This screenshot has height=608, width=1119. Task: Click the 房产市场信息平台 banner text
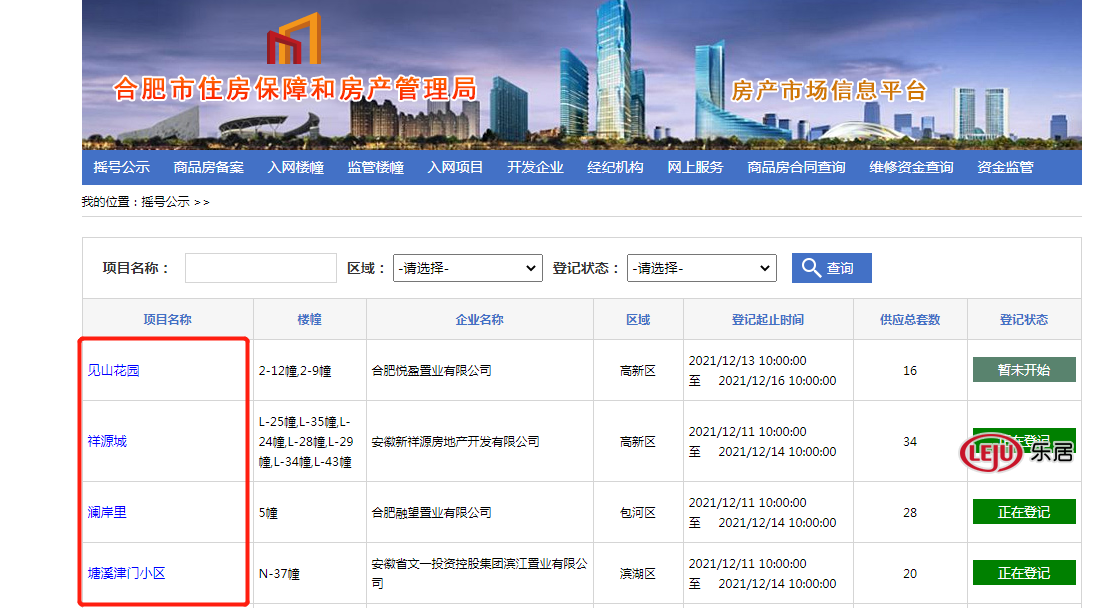[829, 91]
